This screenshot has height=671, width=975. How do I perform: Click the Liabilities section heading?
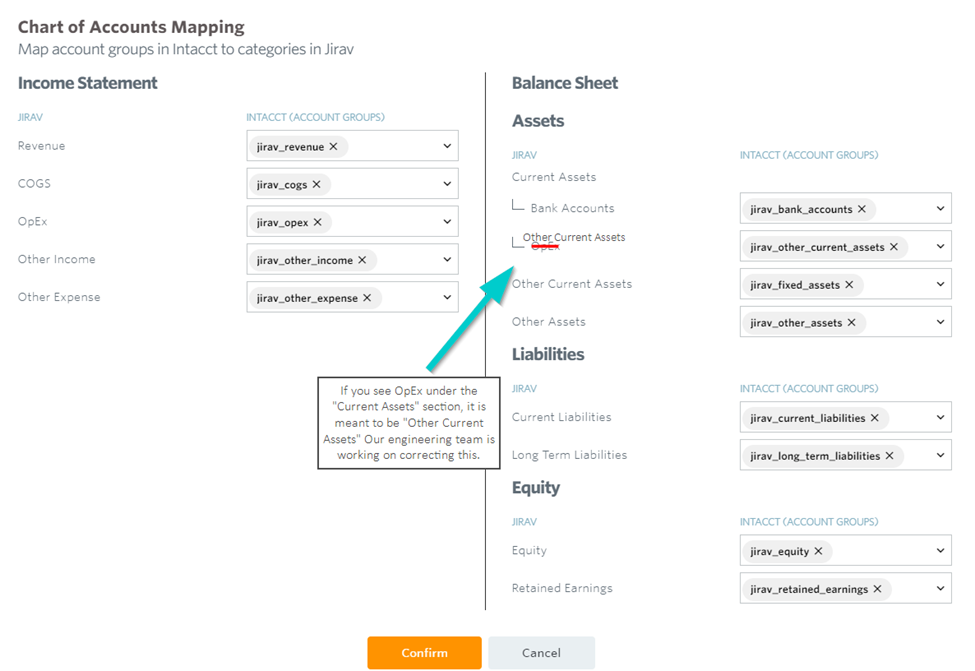tap(548, 354)
